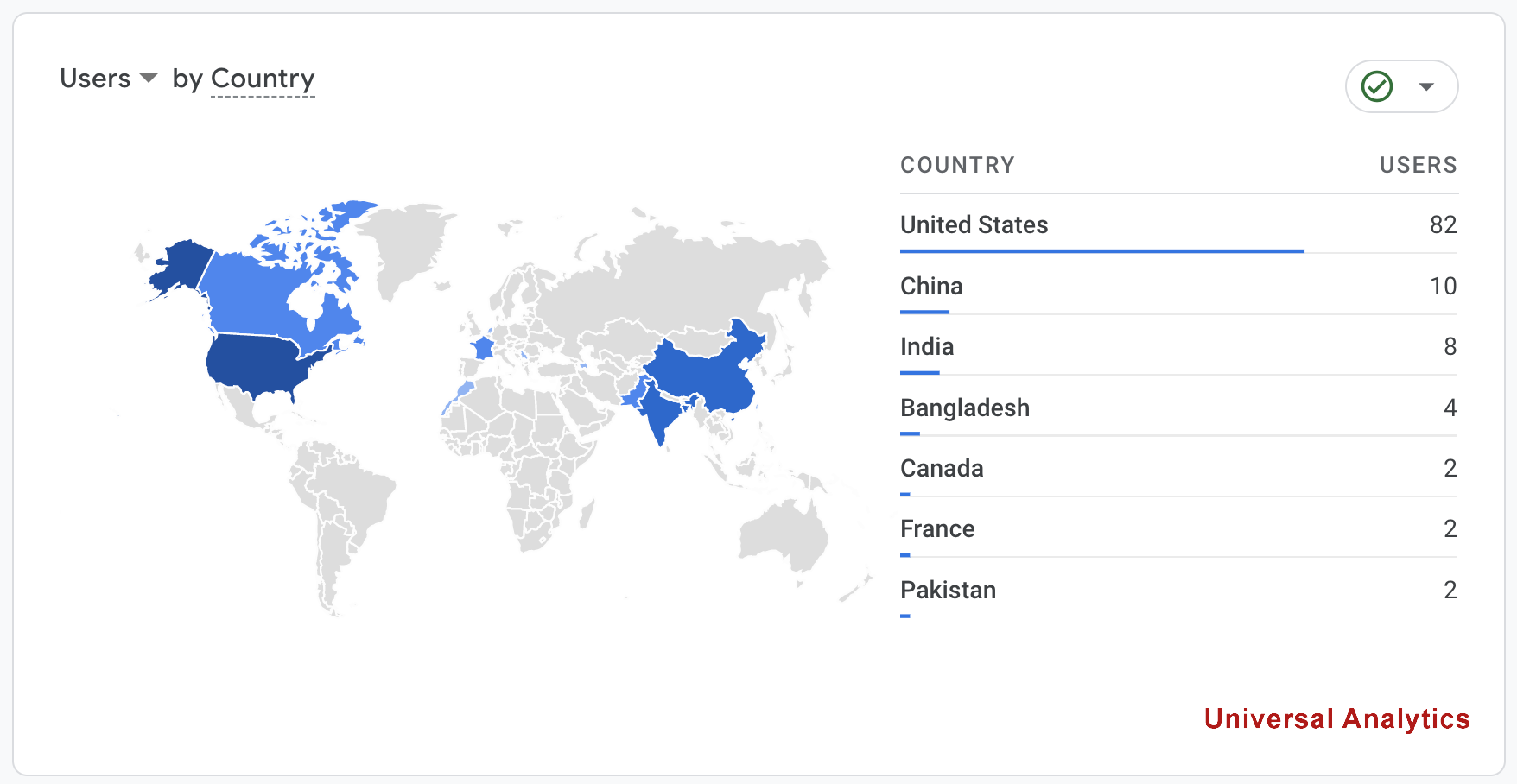The image size is (1517, 784).
Task: Click the China row label
Action: pyautogui.click(x=931, y=286)
